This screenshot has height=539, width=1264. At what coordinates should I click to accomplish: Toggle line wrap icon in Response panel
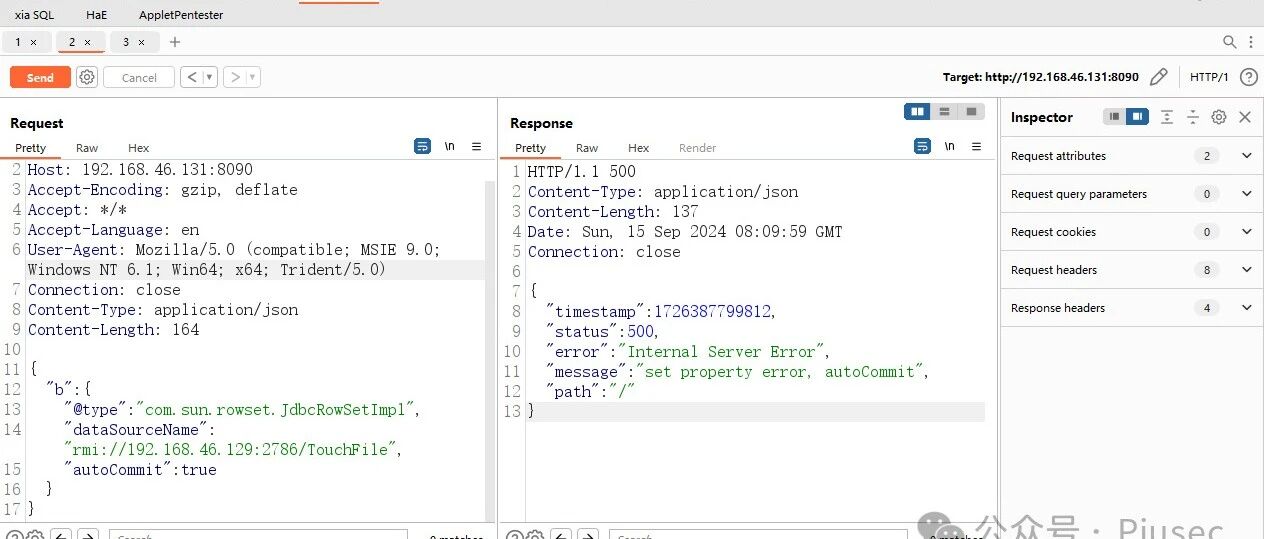point(922,146)
